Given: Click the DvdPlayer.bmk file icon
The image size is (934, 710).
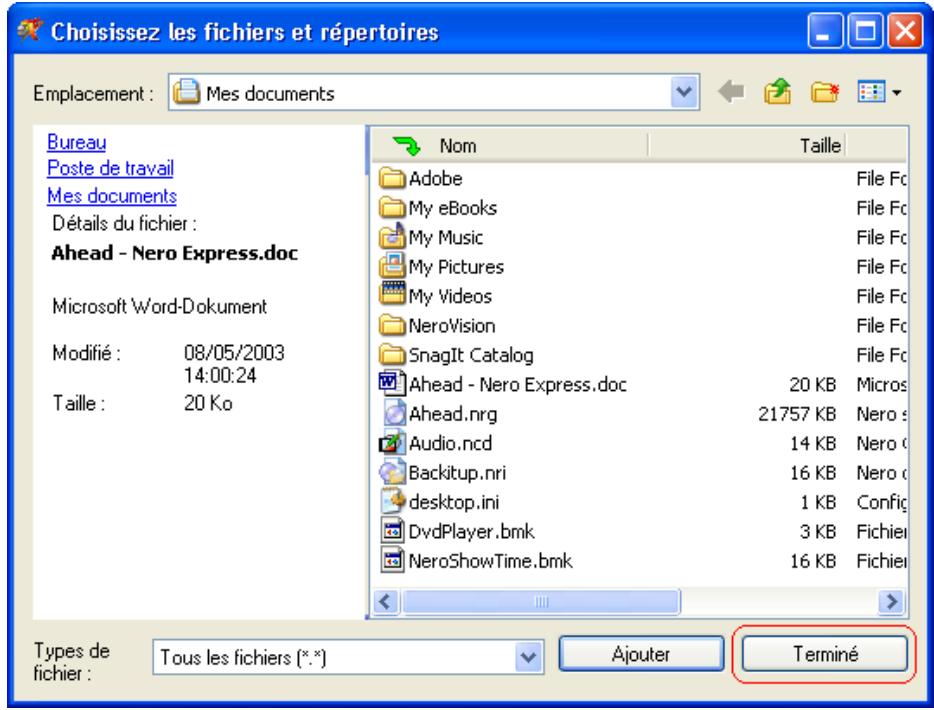Looking at the screenshot, I should (x=392, y=531).
